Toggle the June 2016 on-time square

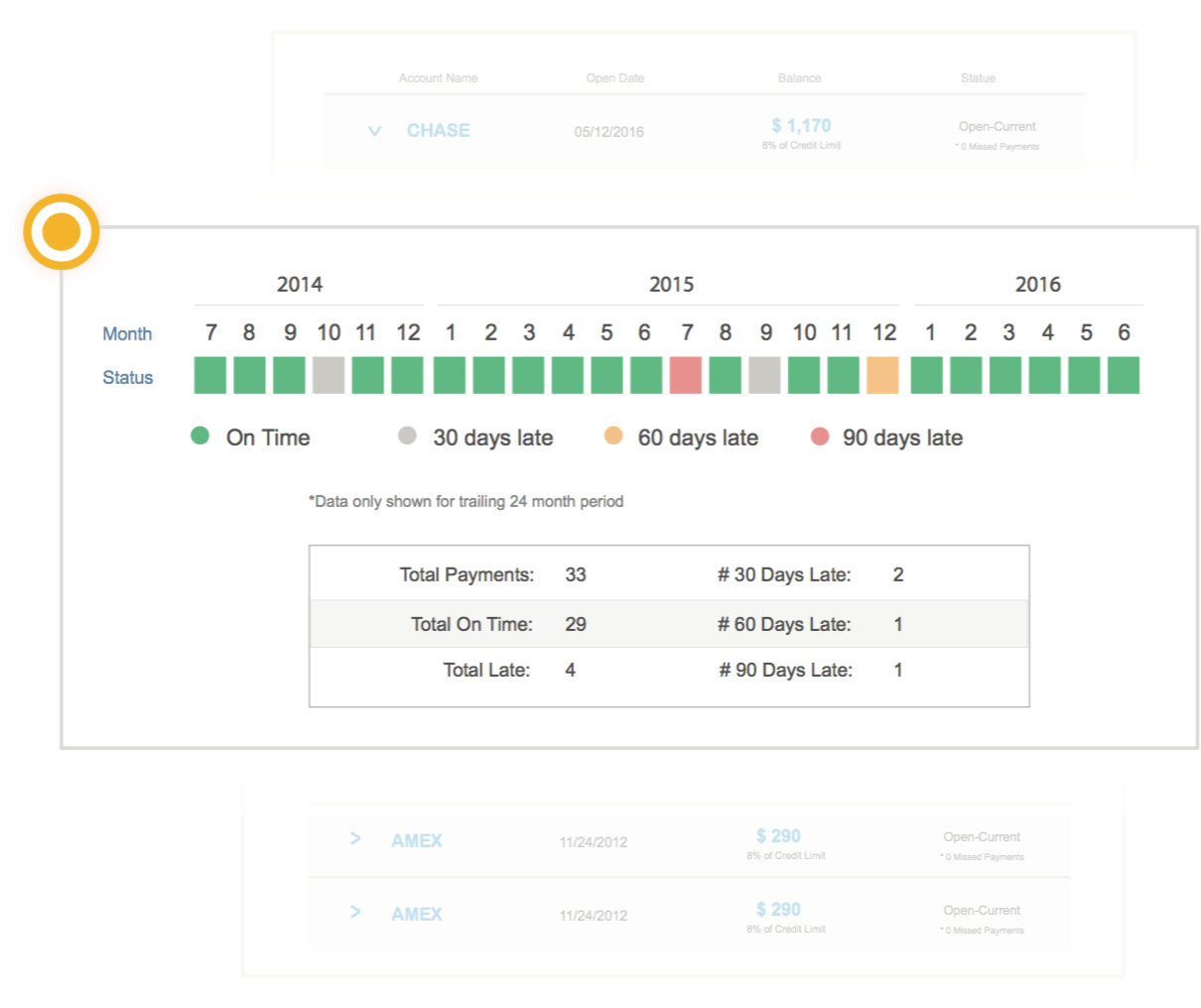click(x=1122, y=376)
